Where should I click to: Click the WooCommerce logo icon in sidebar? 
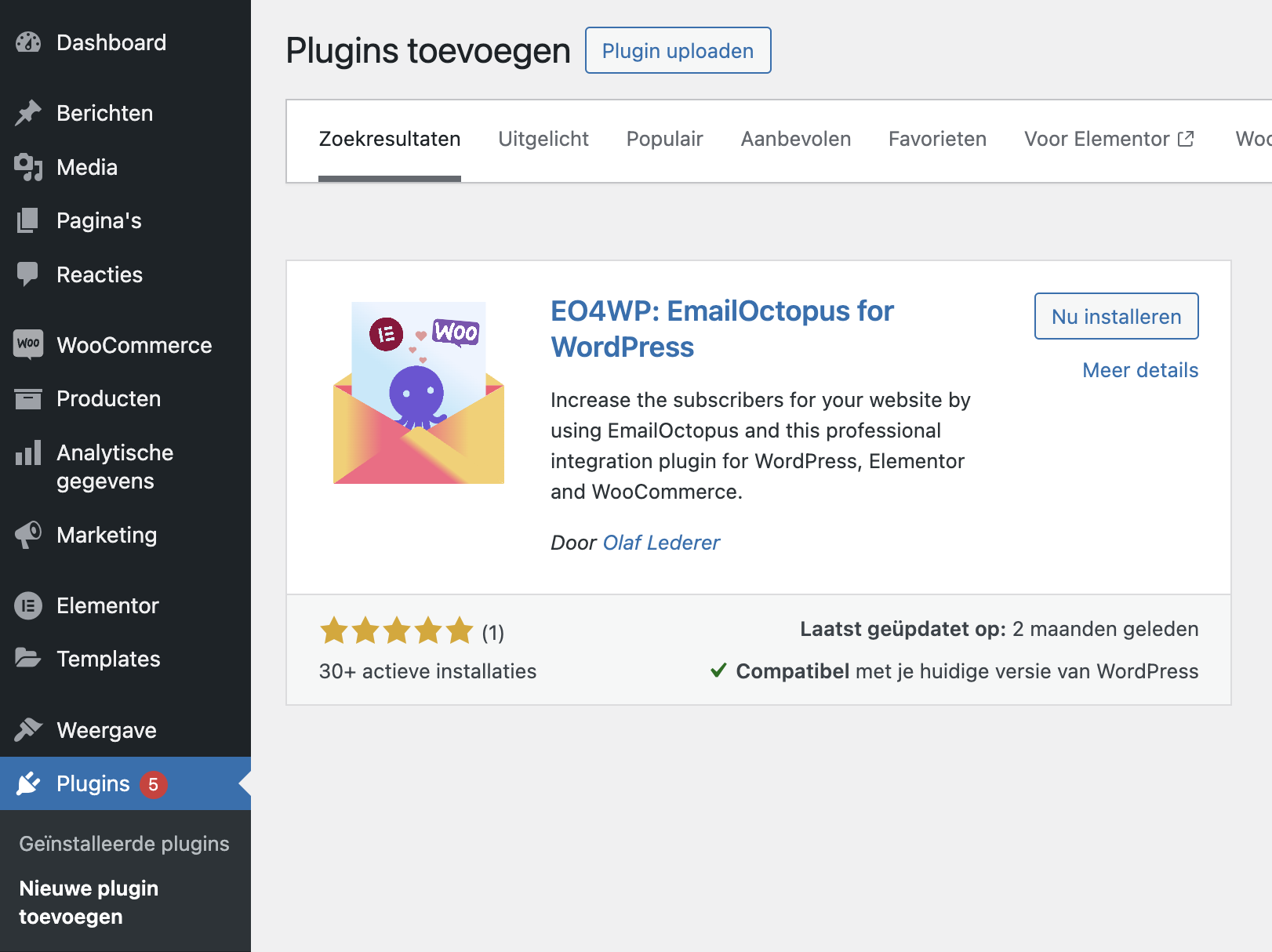tap(28, 345)
